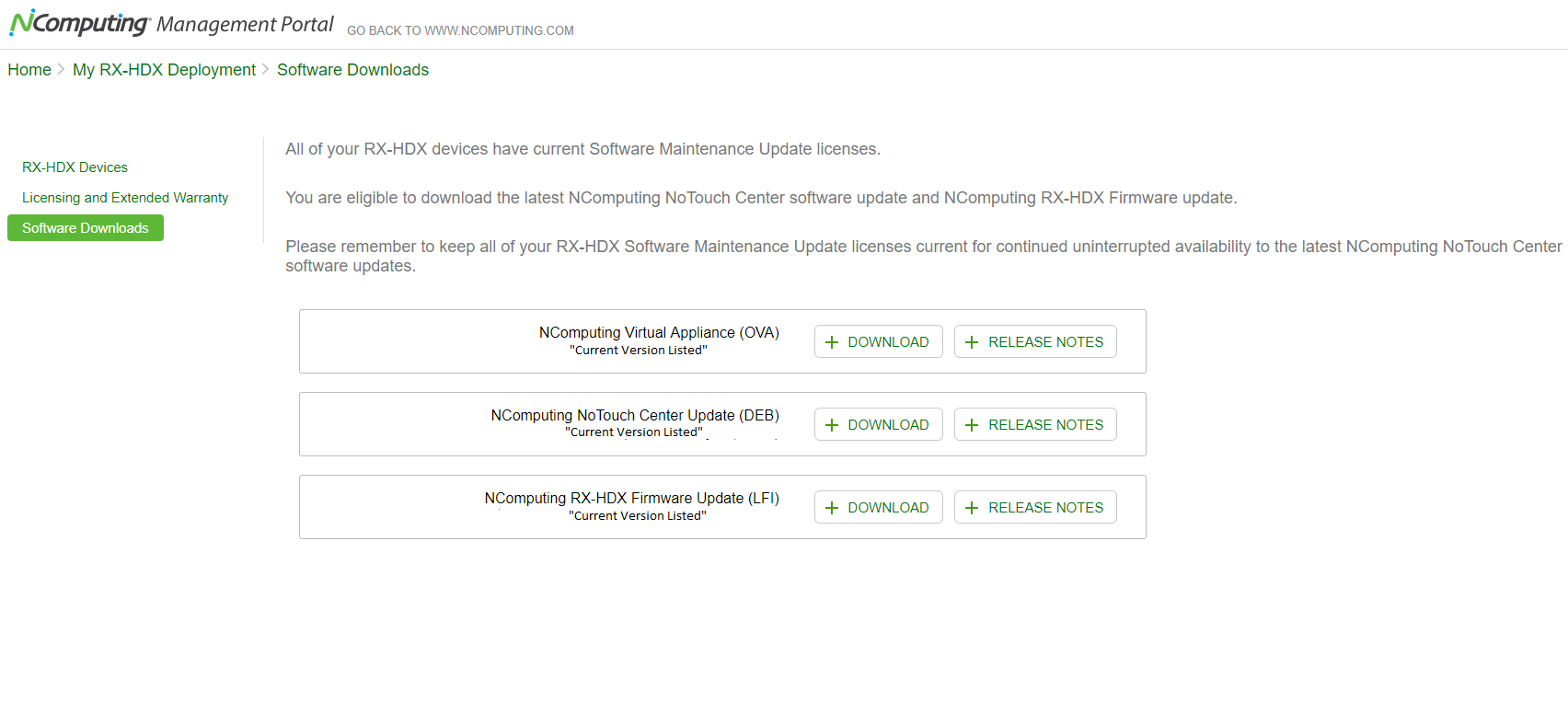This screenshot has height=714, width=1568.
Task: Click the Software Maintenance Update licenses status sentence
Action: 582,149
